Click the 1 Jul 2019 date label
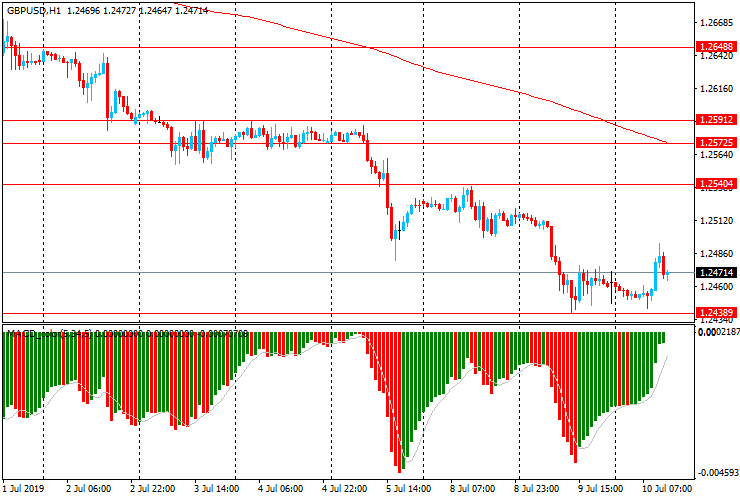Viewport: 740px width, 500px height. click(x=24, y=488)
